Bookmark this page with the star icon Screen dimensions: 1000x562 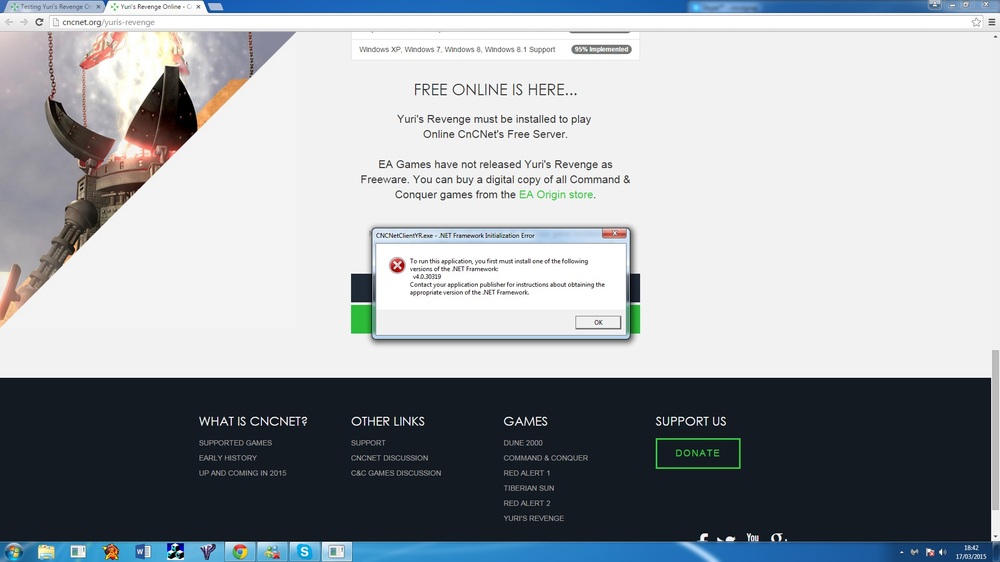[x=976, y=22]
